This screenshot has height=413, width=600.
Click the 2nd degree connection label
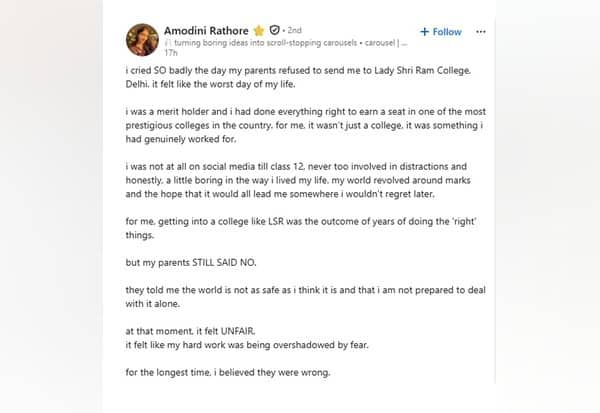point(294,30)
